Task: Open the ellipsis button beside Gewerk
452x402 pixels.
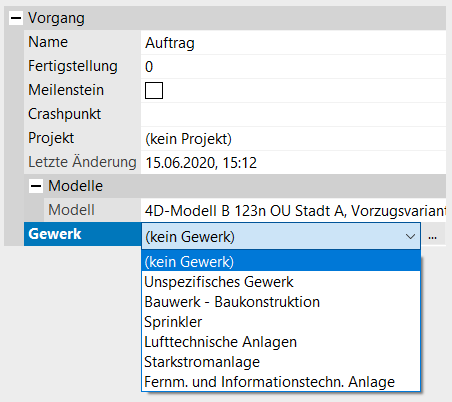Action: pyautogui.click(x=433, y=237)
